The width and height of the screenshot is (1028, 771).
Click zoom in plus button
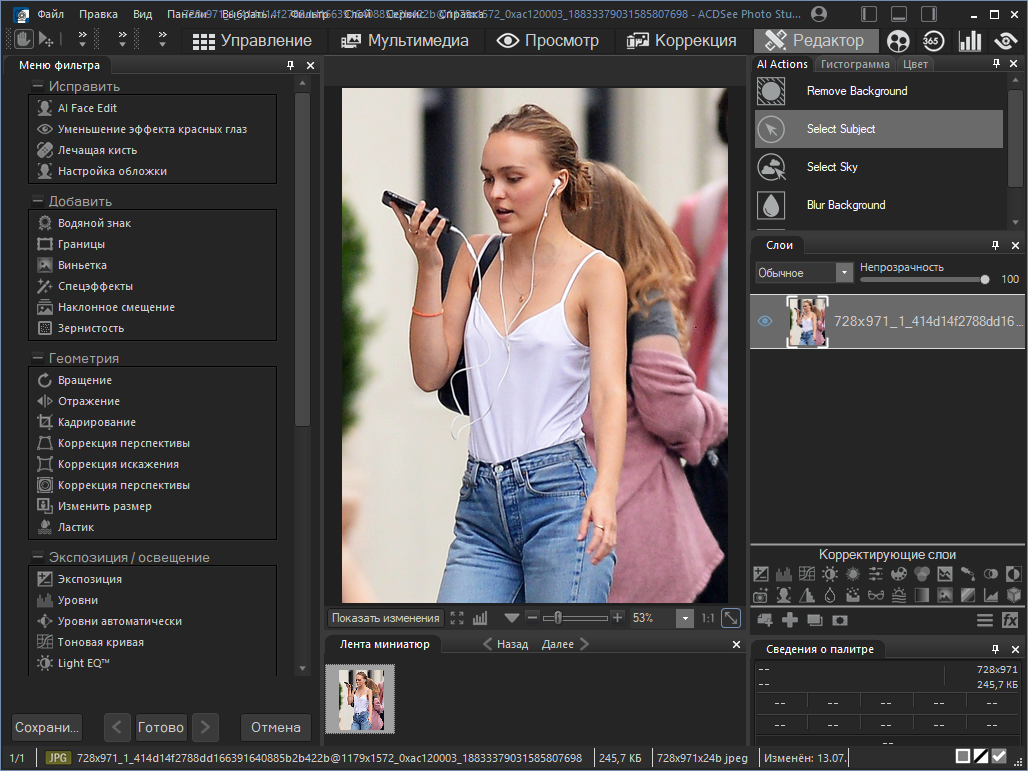click(x=617, y=618)
